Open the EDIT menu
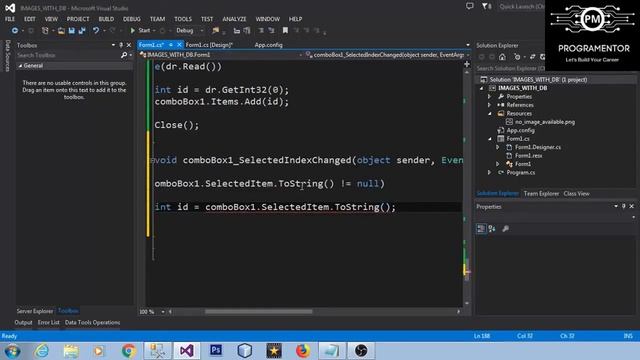640x360 pixels. pyautogui.click(x=29, y=19)
